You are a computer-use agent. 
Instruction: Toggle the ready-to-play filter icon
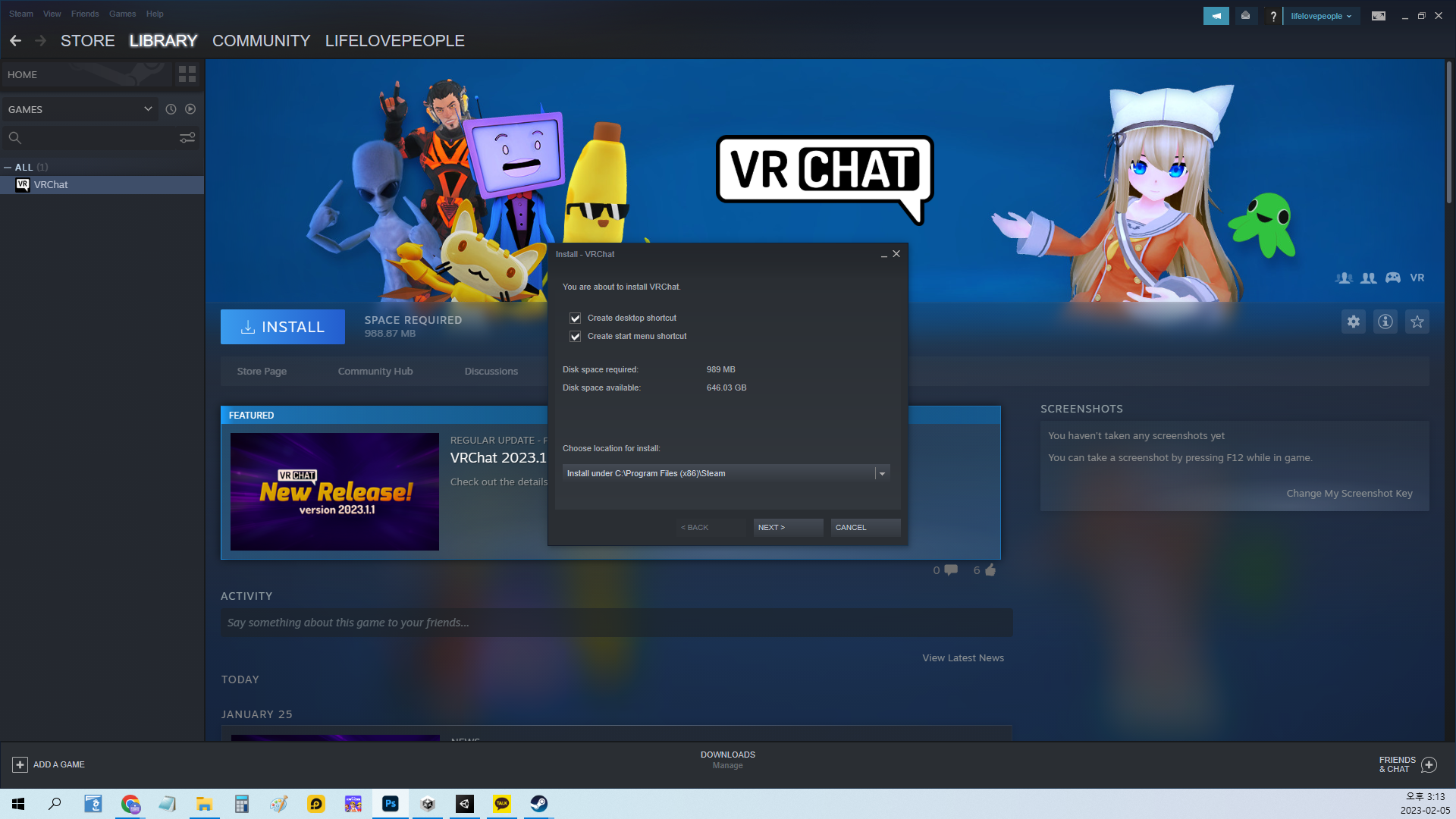click(x=190, y=109)
